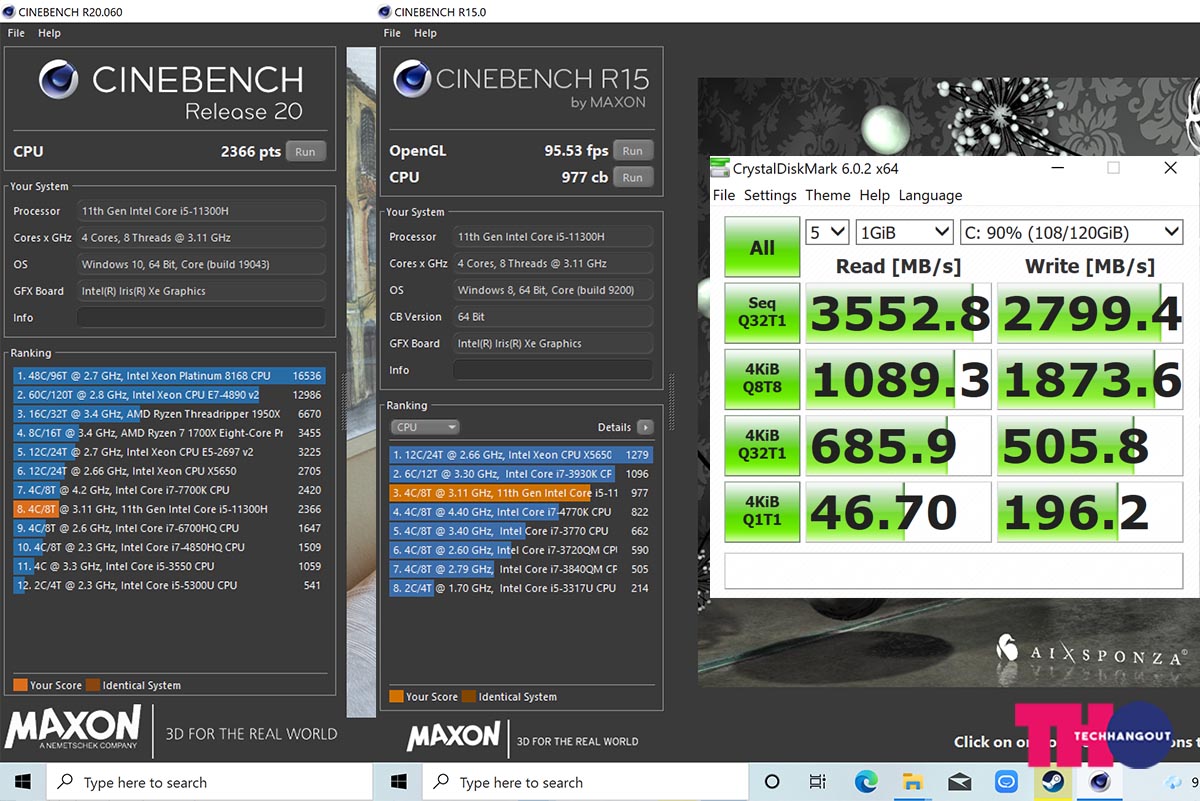Click second 'Type here to search' box
This screenshot has height=801, width=1200.
click(585, 782)
